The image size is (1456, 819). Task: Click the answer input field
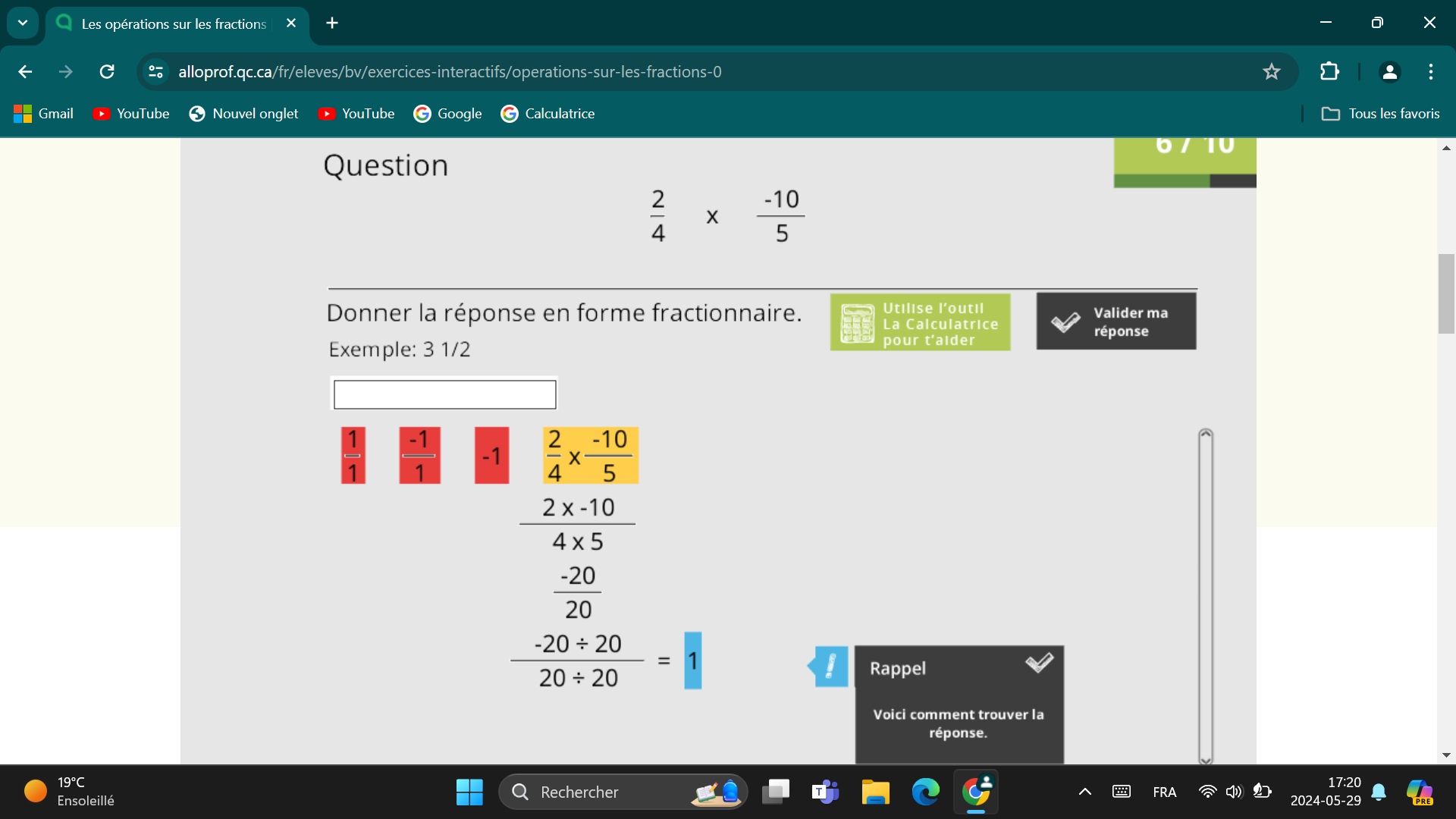click(444, 393)
